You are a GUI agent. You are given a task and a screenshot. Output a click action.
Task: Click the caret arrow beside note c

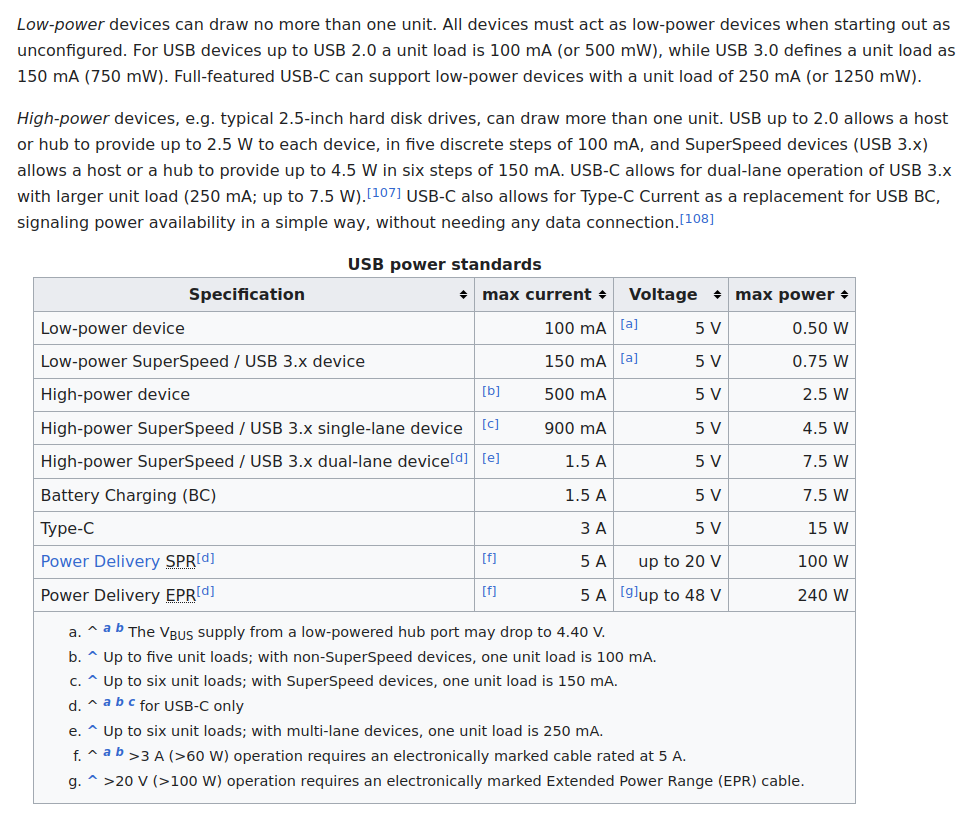click(x=93, y=681)
